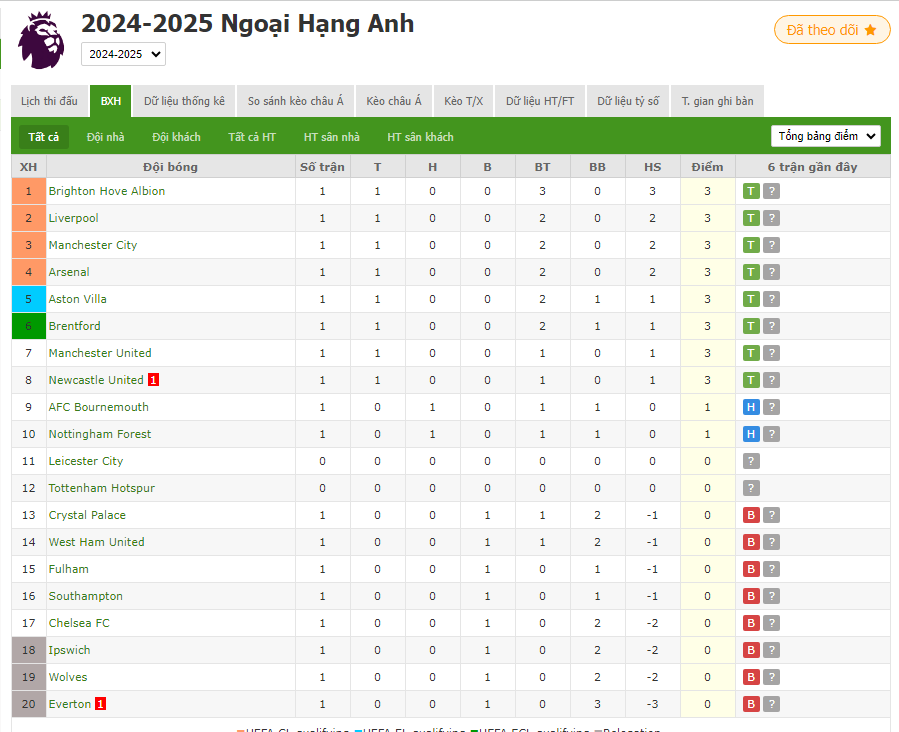Click the ? badge in Wolves row
The width and height of the screenshot is (899, 732).
click(x=772, y=676)
